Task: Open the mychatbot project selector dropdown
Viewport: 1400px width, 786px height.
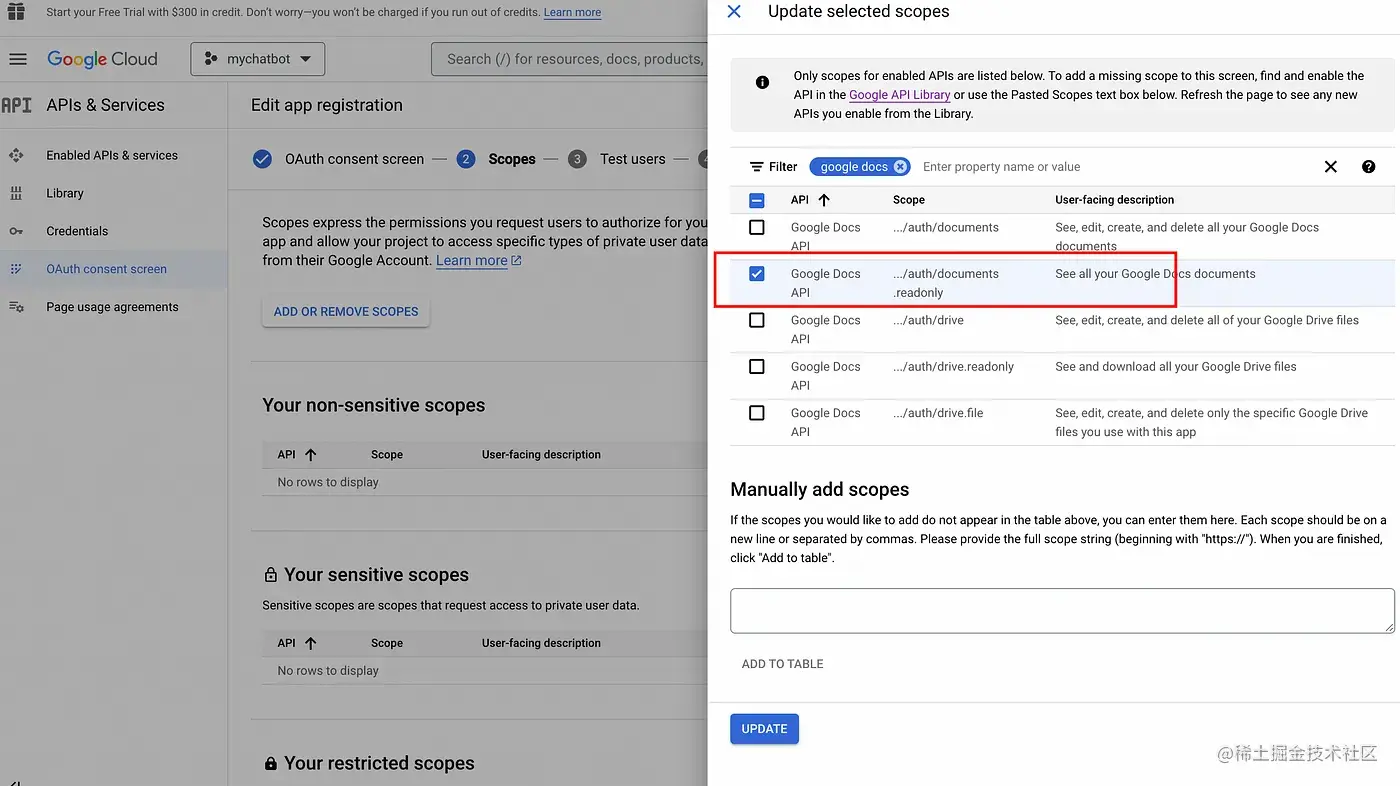Action: [258, 59]
